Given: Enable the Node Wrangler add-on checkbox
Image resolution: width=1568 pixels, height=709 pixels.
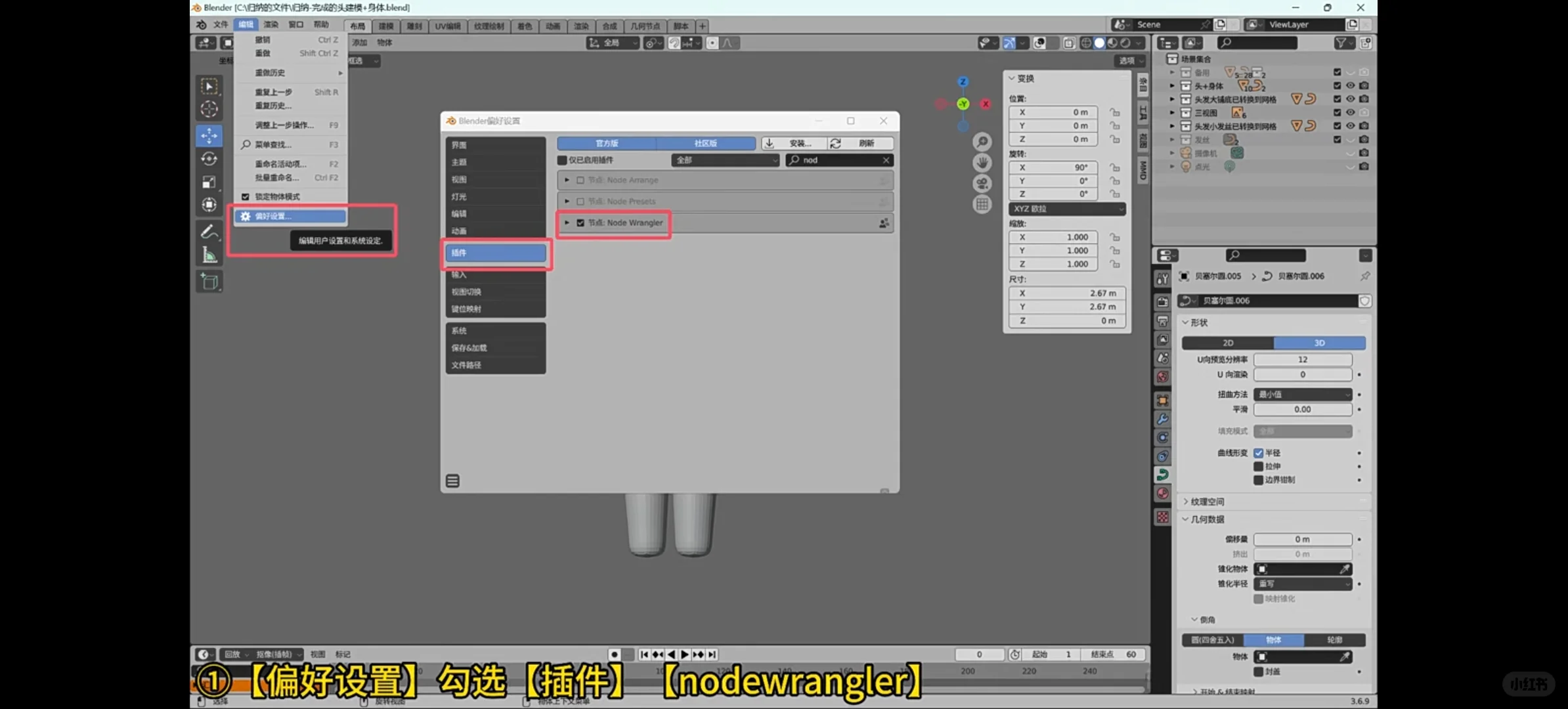Looking at the screenshot, I should point(580,223).
